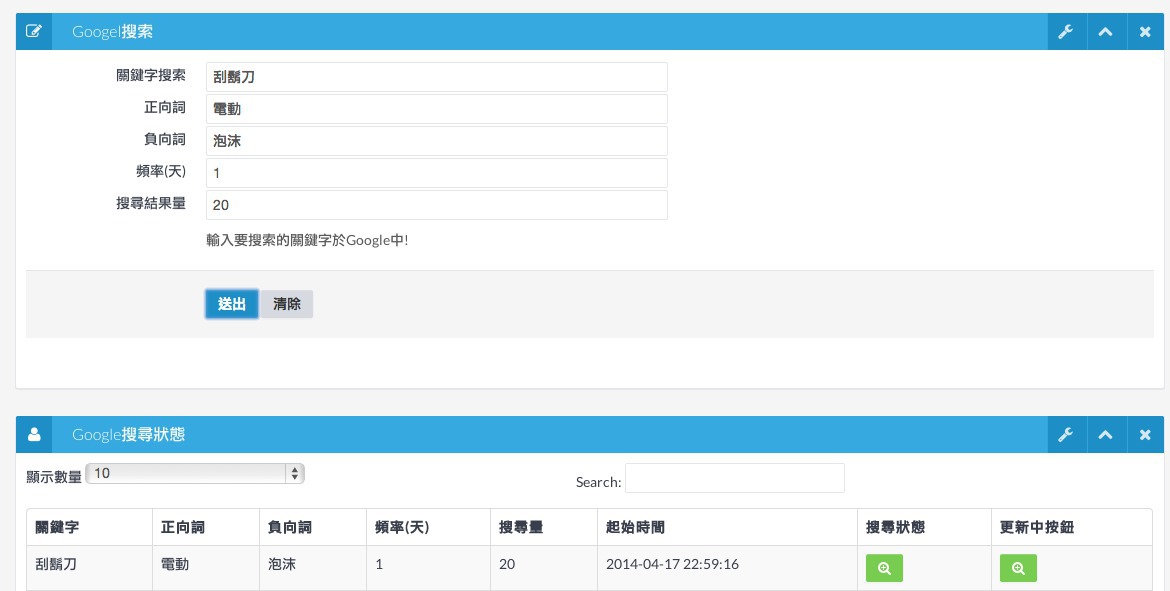Click the Google搜尋狀態 panel title text
Viewport: 1170px width, 591px height.
click(128, 434)
